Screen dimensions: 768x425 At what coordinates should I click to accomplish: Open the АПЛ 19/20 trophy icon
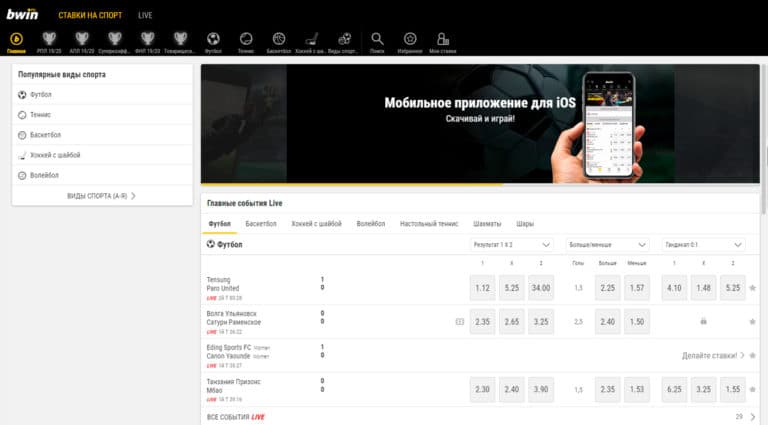82,43
